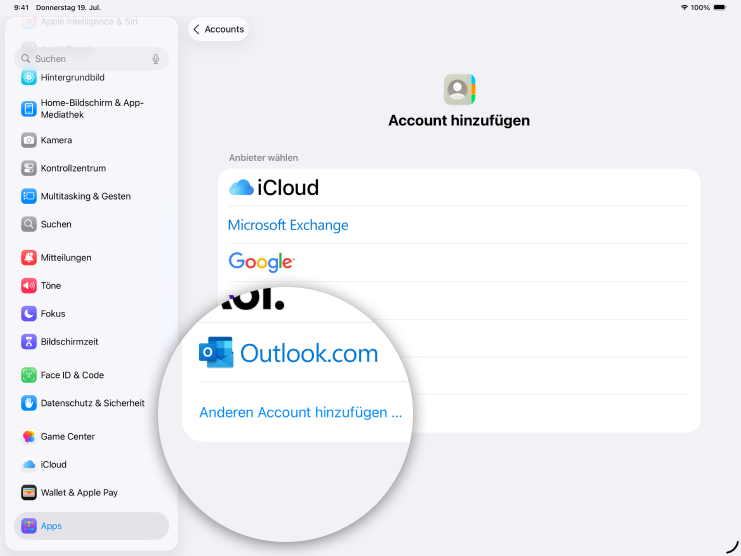This screenshot has height=556, width=741.
Task: Open Kontrollzentrum settings icon
Action: tap(29, 168)
